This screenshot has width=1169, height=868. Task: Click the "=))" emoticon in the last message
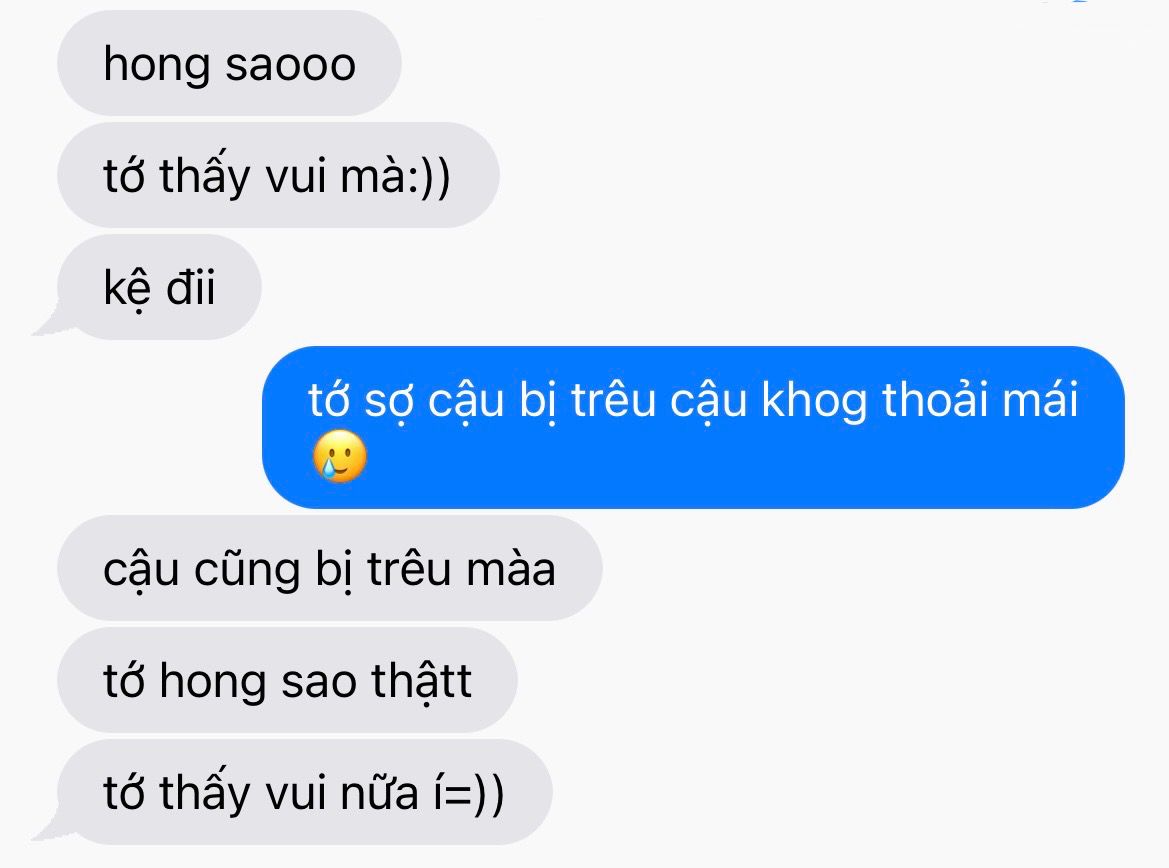point(477,794)
